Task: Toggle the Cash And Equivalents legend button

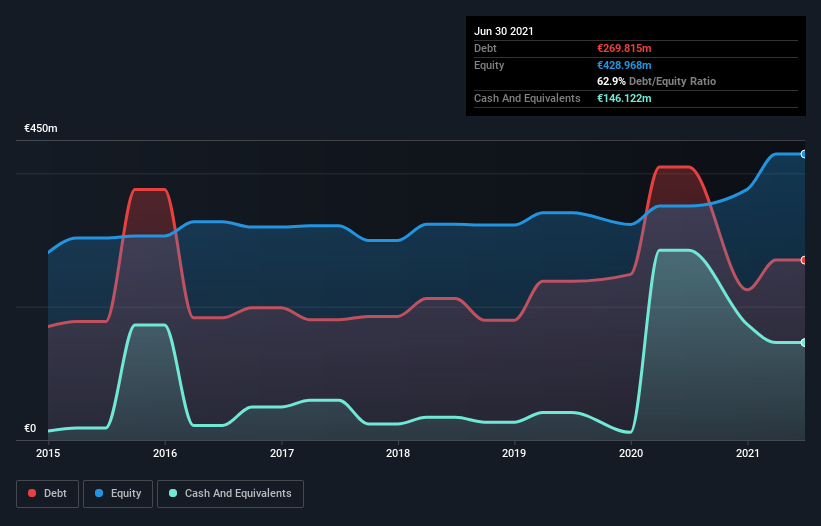Action: point(230,494)
